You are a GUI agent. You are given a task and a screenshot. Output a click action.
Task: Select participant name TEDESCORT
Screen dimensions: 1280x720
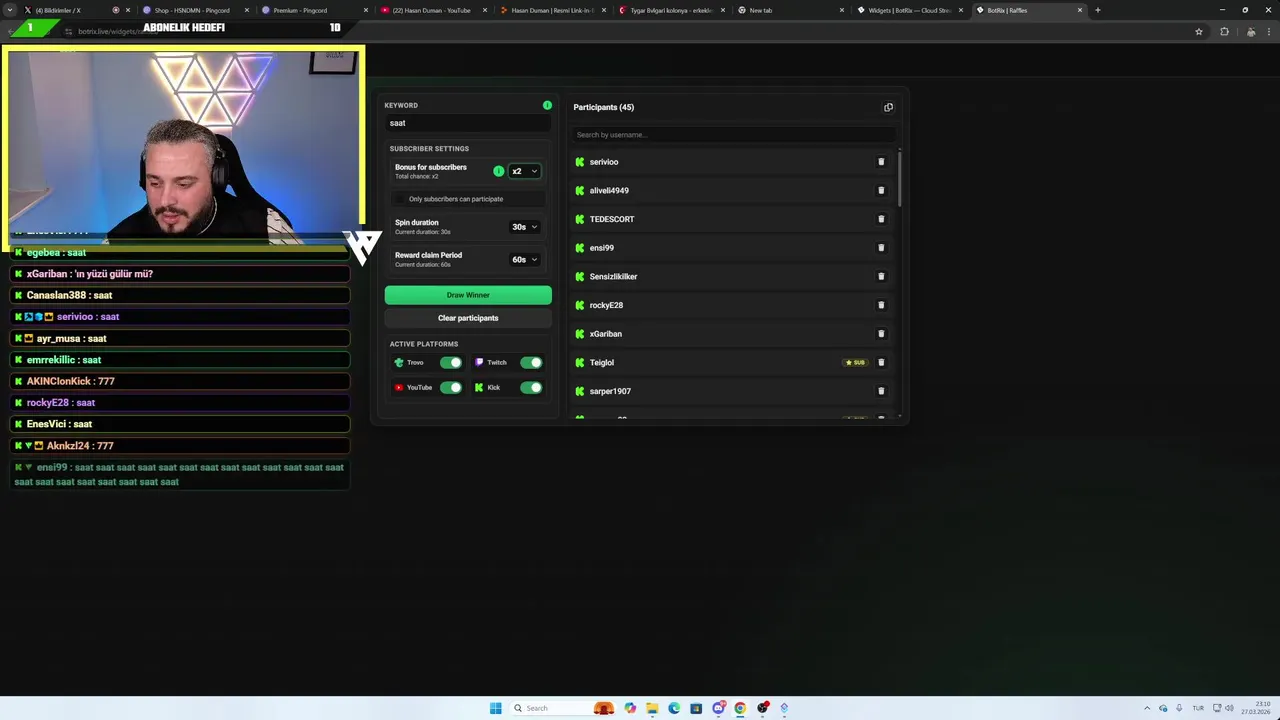(612, 219)
